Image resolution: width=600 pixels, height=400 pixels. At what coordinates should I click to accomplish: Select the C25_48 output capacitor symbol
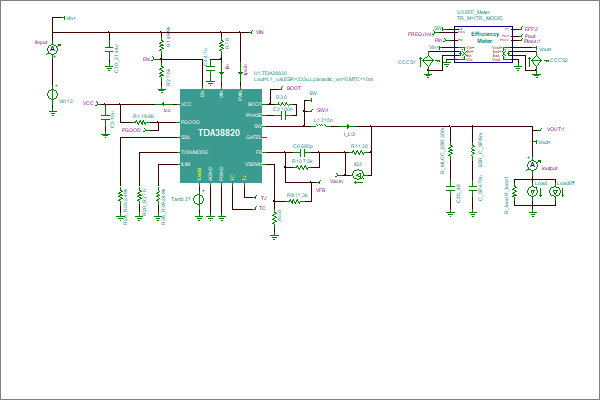click(450, 188)
